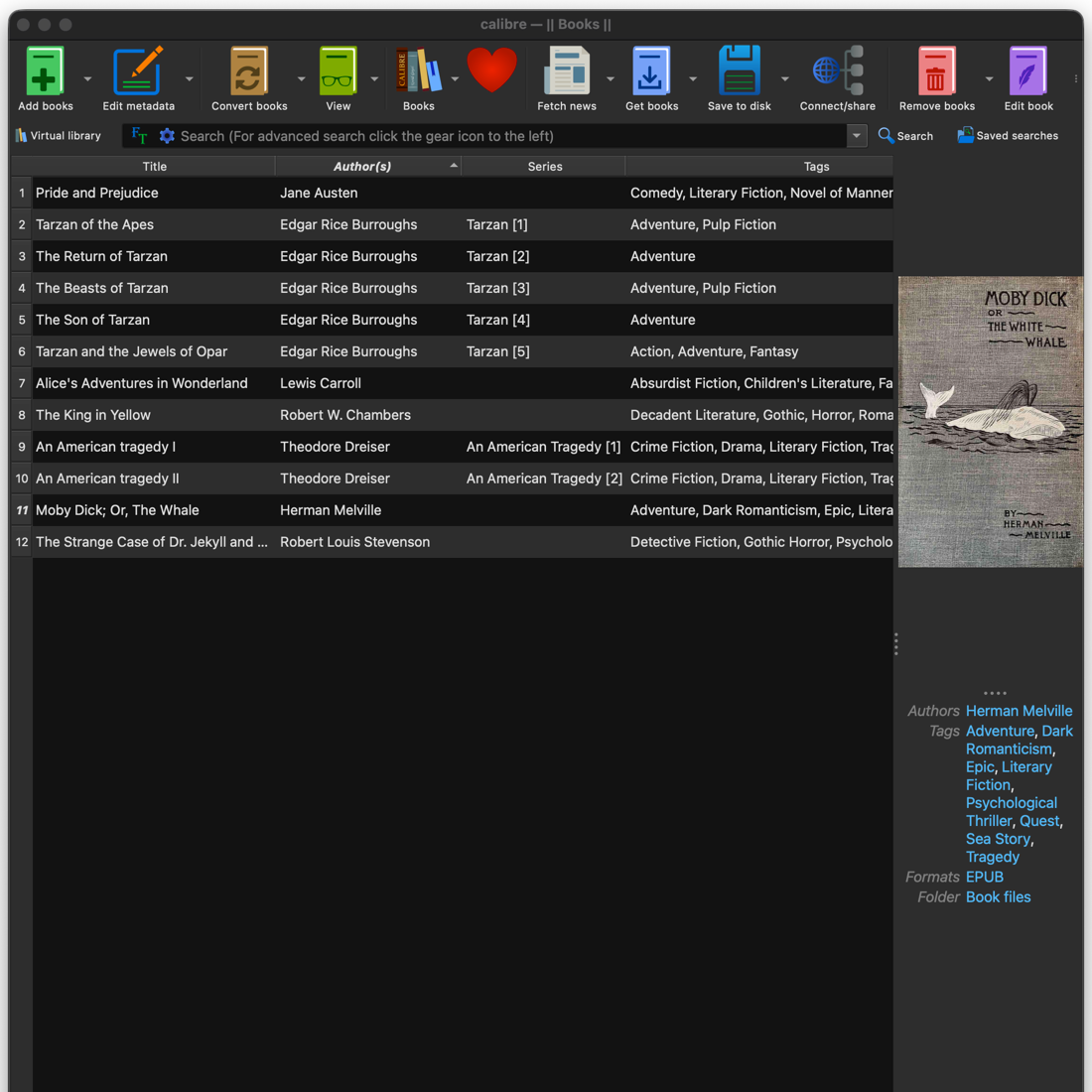Sort by the Title column header
Image resolution: width=1092 pixels, height=1092 pixels.
click(154, 167)
